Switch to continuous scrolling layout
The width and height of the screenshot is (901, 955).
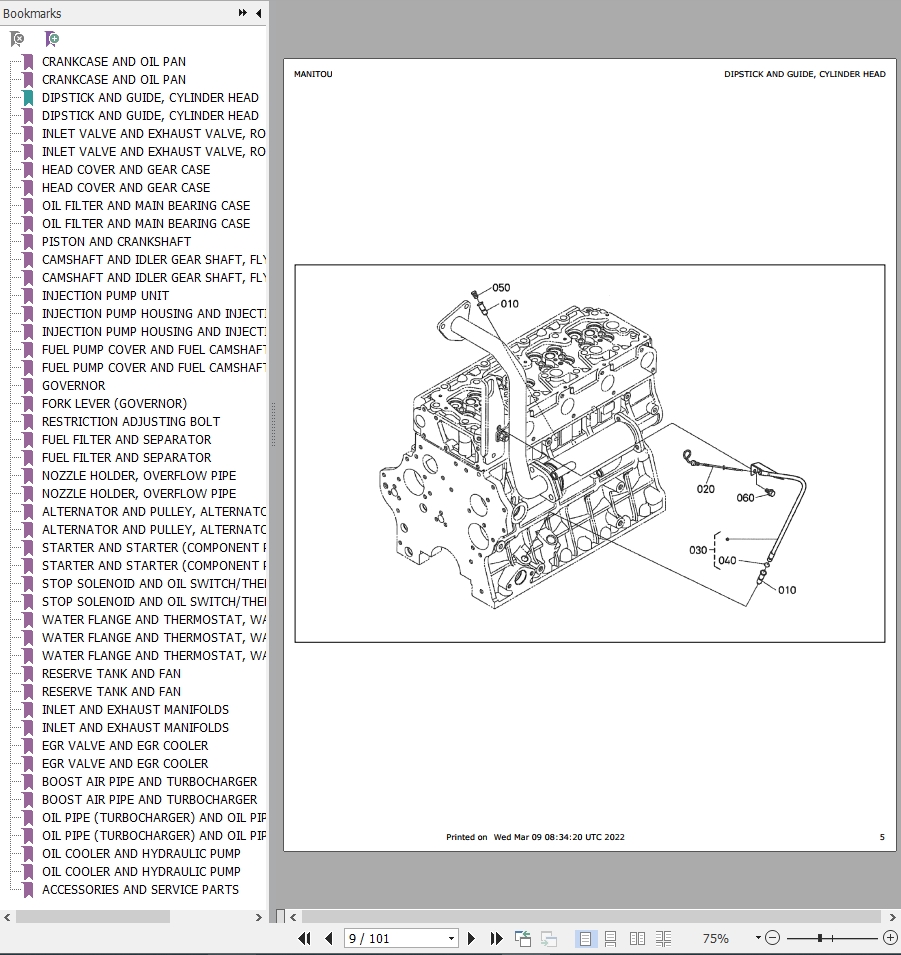coord(611,938)
